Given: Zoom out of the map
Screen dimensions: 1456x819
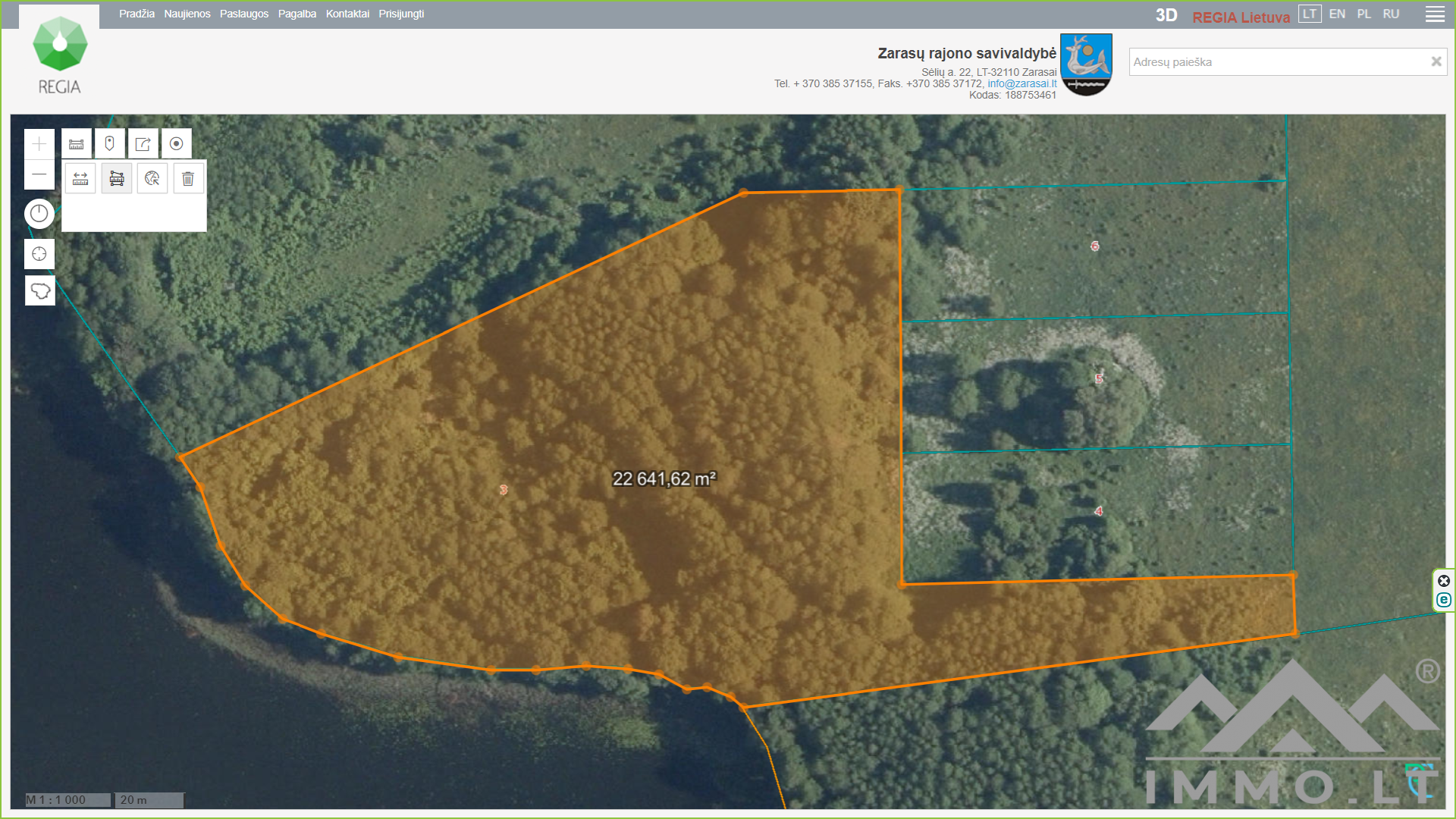Looking at the screenshot, I should tap(39, 174).
